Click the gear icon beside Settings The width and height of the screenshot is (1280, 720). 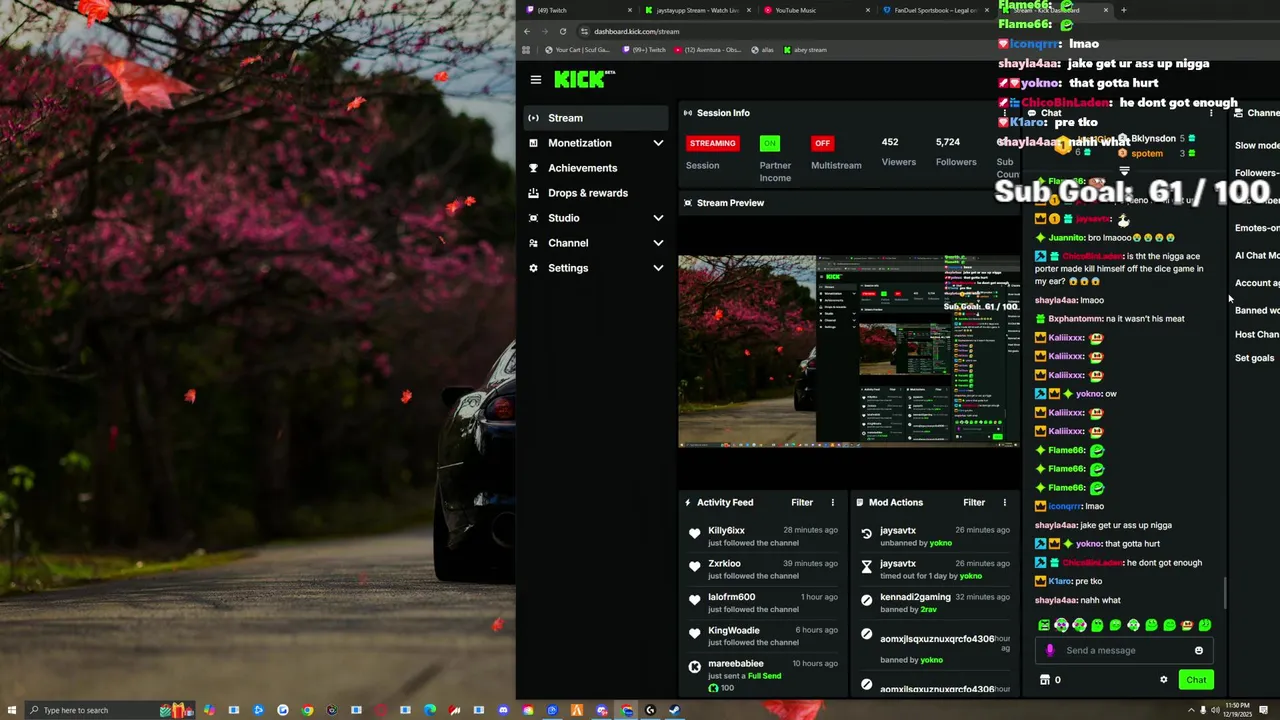(x=533, y=268)
